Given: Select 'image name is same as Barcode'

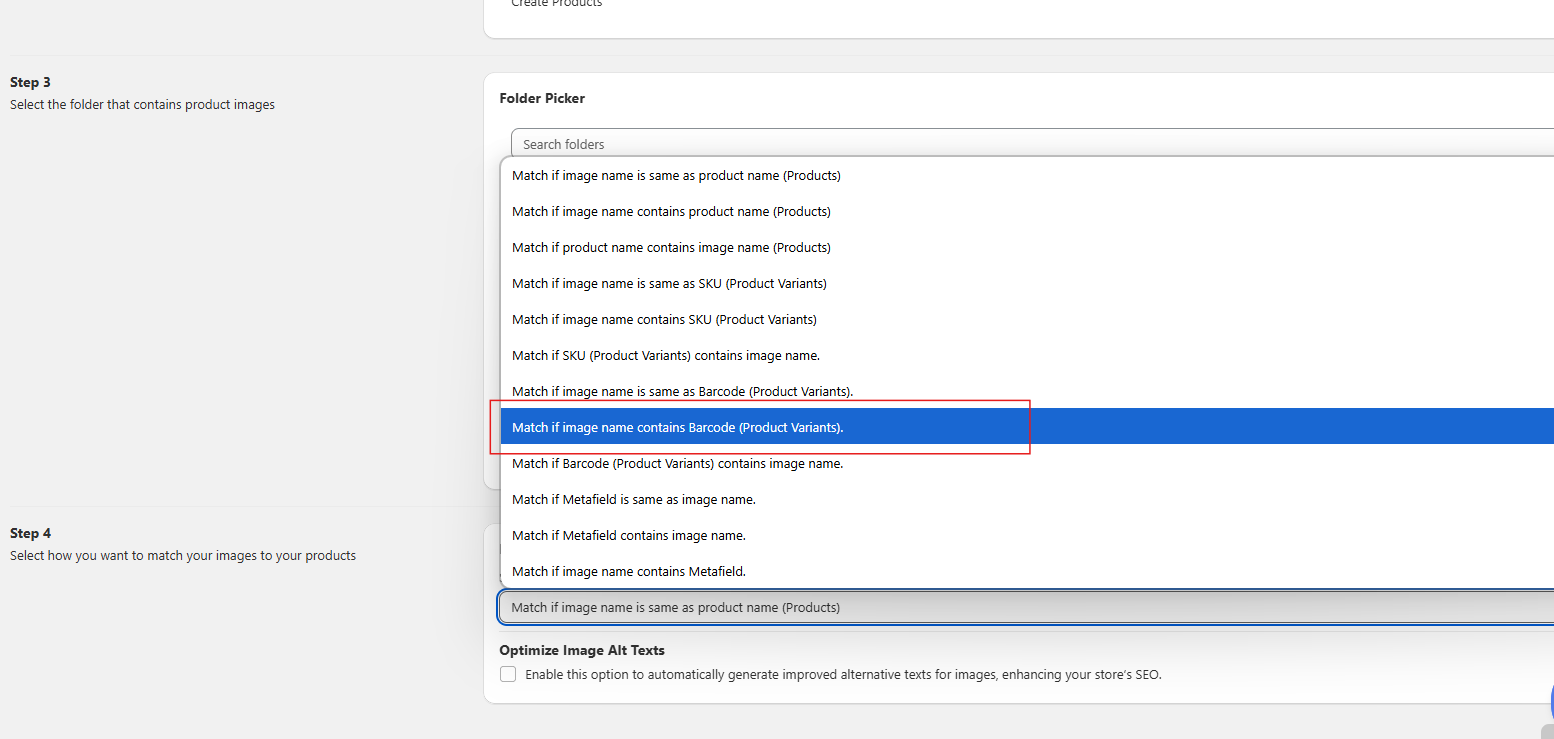Looking at the screenshot, I should [682, 392].
